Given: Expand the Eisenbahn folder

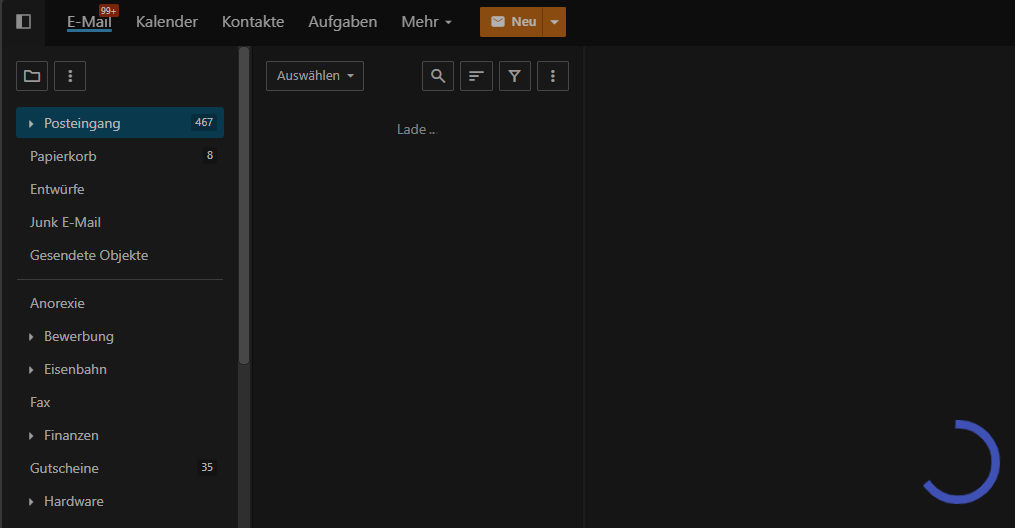Looking at the screenshot, I should click(32, 370).
